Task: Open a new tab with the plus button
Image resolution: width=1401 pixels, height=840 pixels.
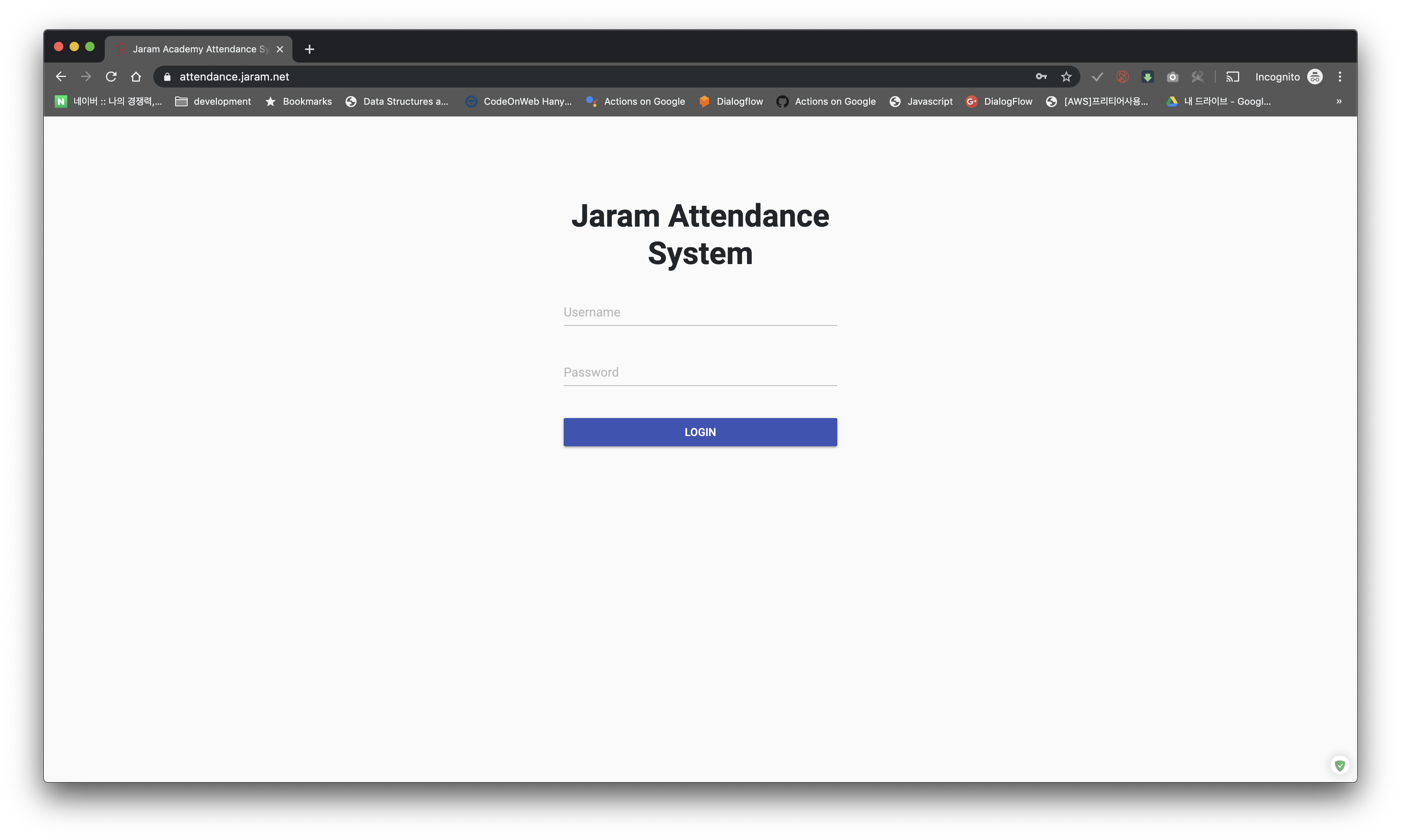Action: click(x=309, y=49)
